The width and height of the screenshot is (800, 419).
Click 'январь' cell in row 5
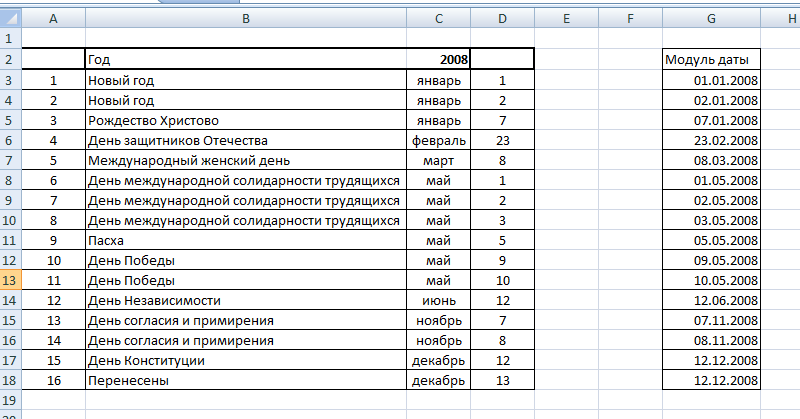tap(439, 120)
